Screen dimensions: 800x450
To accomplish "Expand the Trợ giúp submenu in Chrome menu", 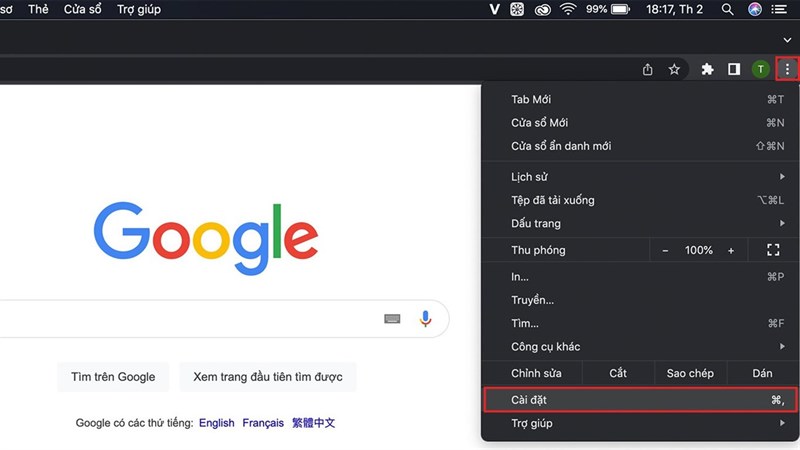I will [x=640, y=423].
